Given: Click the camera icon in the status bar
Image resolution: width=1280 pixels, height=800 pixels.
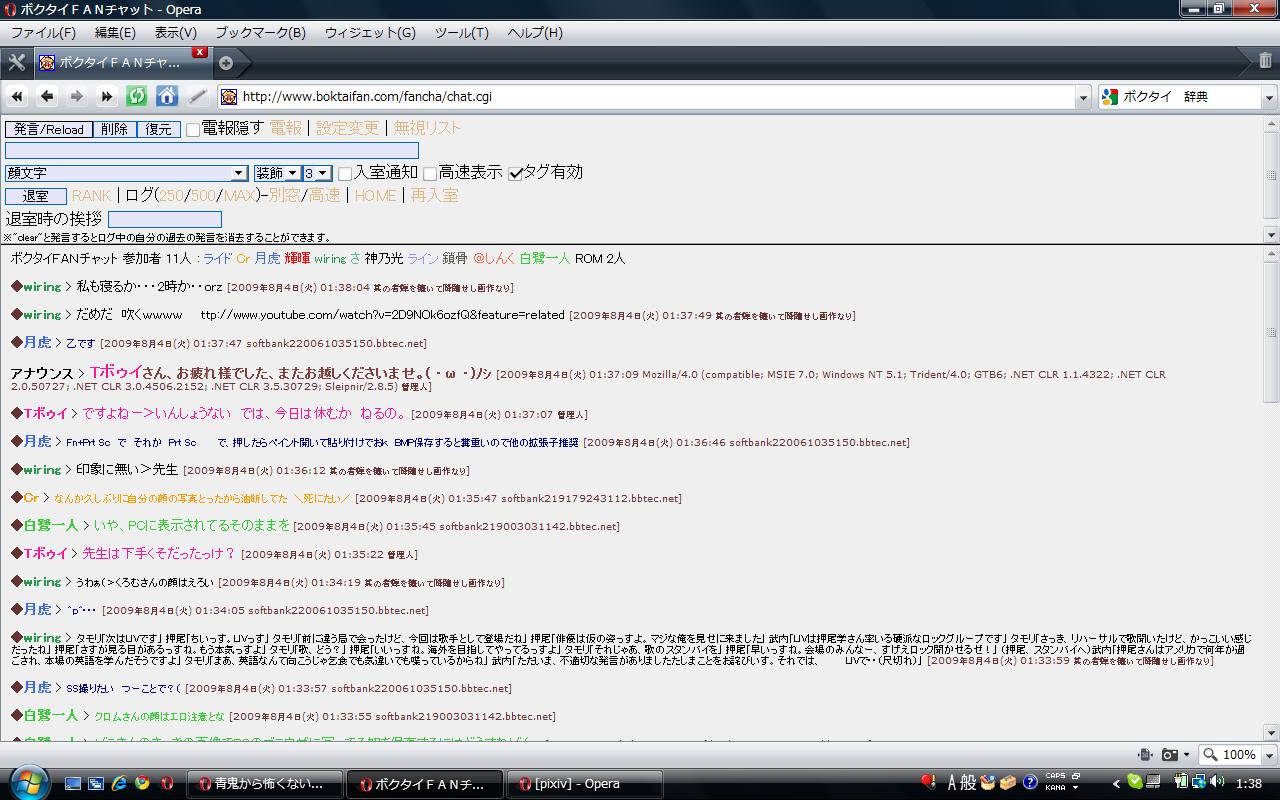Looking at the screenshot, I should tap(1169, 755).
